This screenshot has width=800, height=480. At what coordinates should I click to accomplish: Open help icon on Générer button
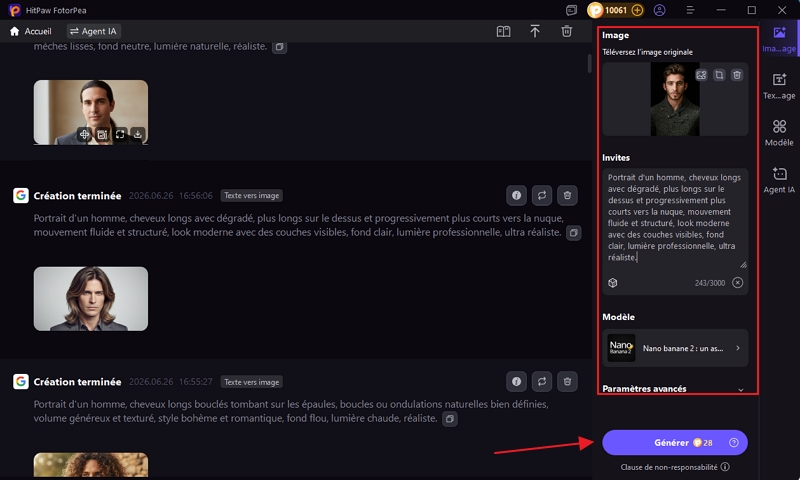(x=733, y=442)
